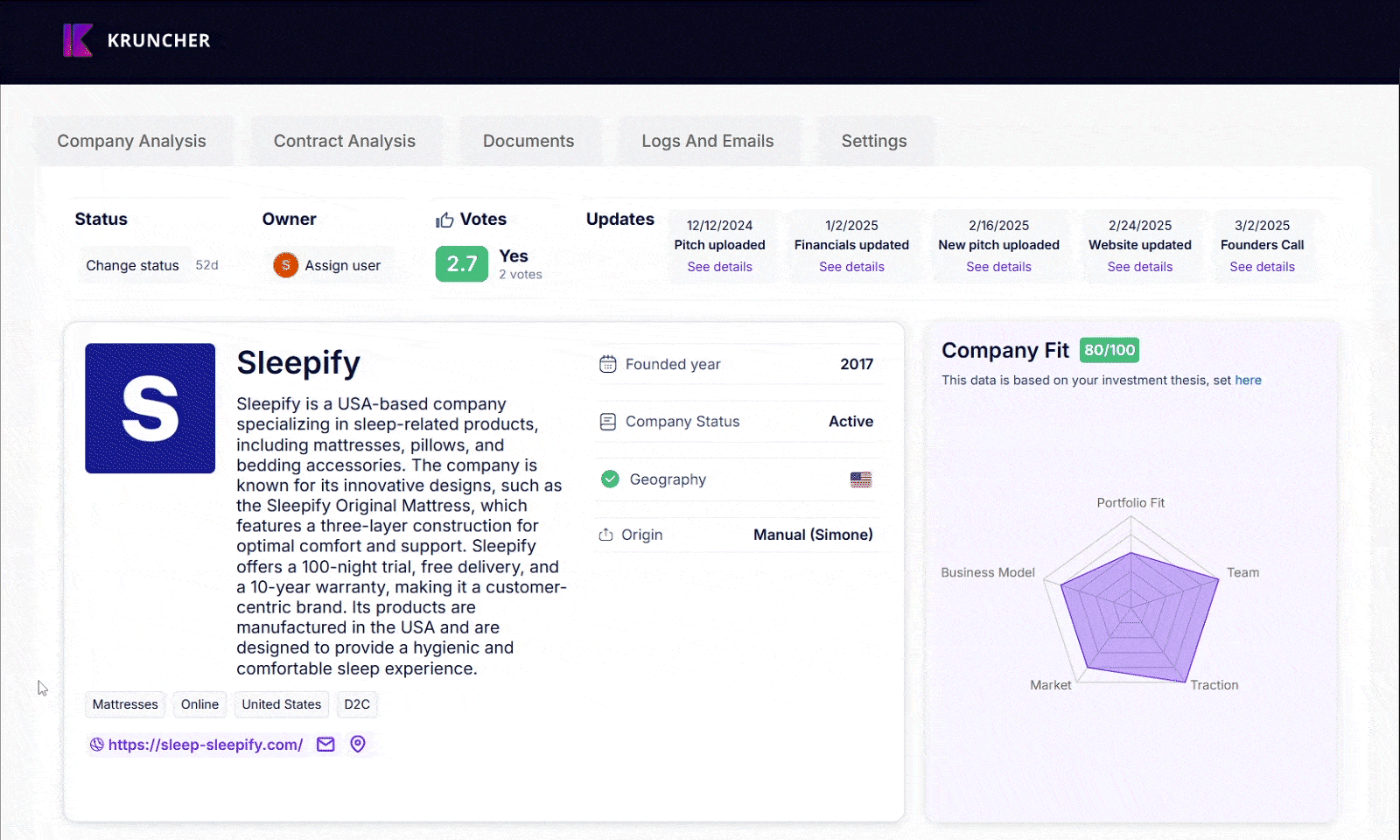Click the Team radar chart label

coord(1242,572)
